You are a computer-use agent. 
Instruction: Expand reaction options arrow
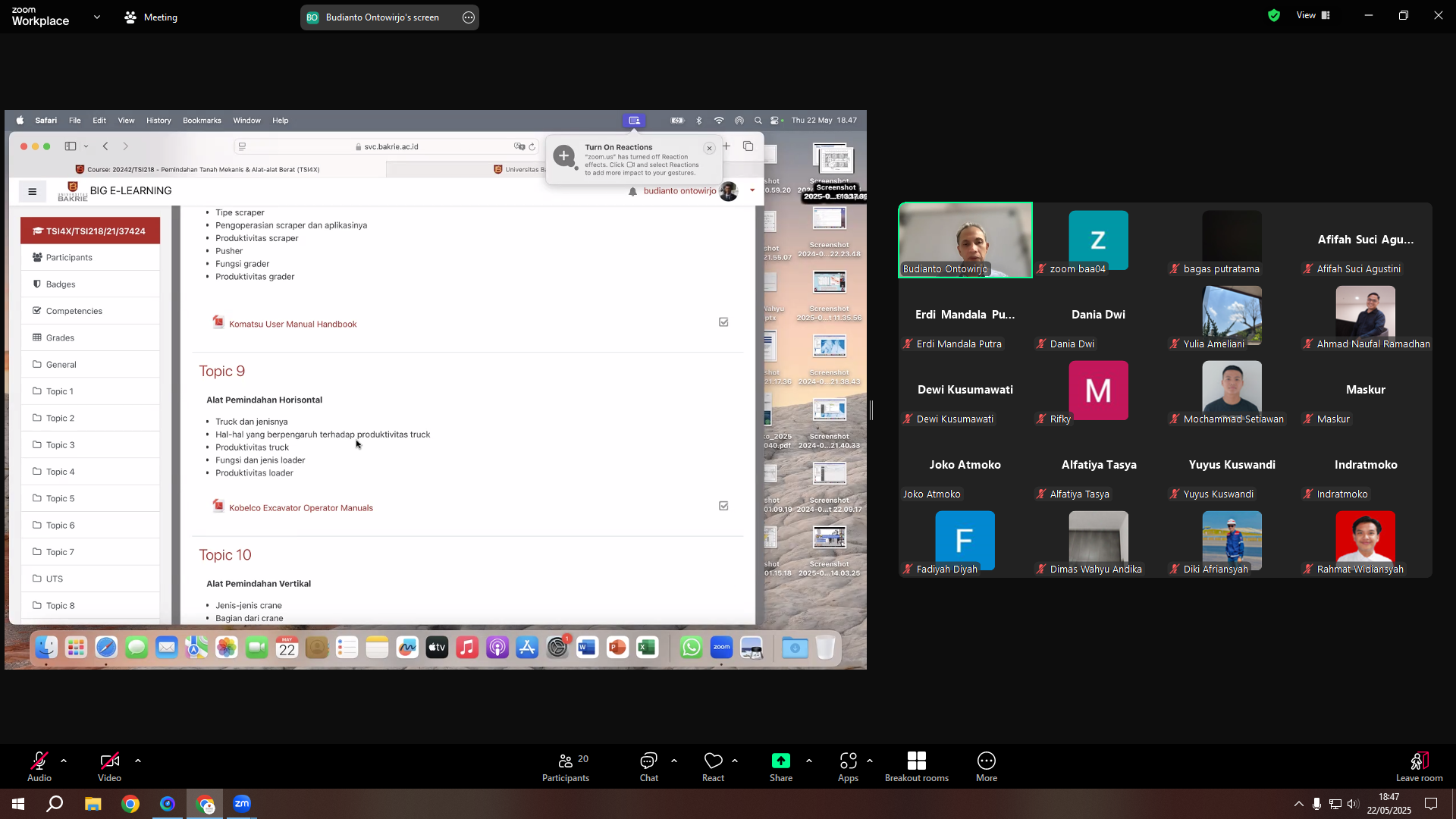click(x=735, y=761)
